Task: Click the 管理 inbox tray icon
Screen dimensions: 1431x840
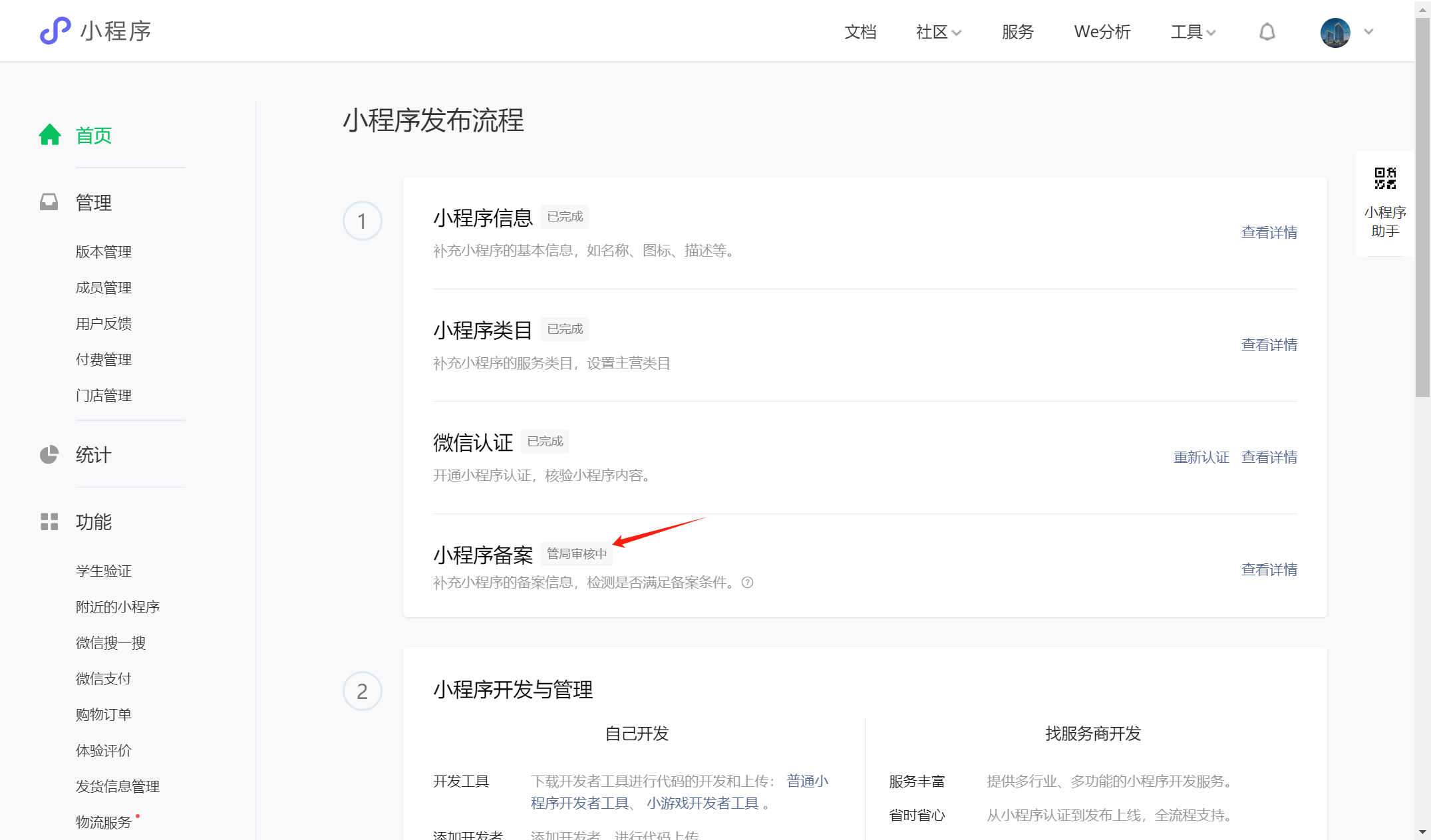Action: (49, 202)
